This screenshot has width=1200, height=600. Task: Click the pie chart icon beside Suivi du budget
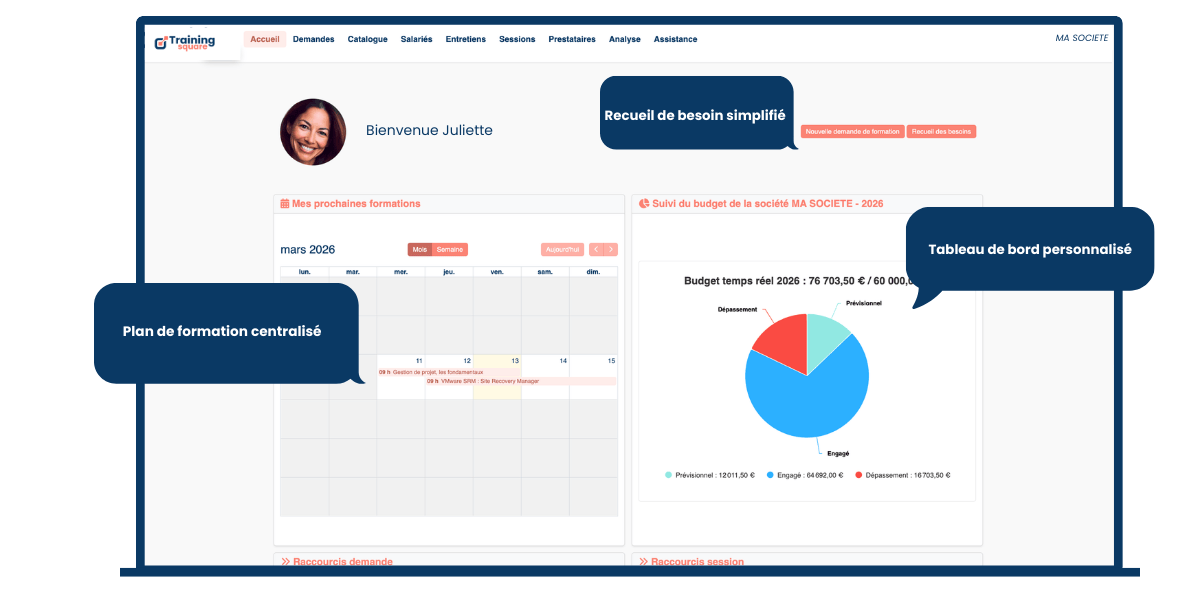644,204
